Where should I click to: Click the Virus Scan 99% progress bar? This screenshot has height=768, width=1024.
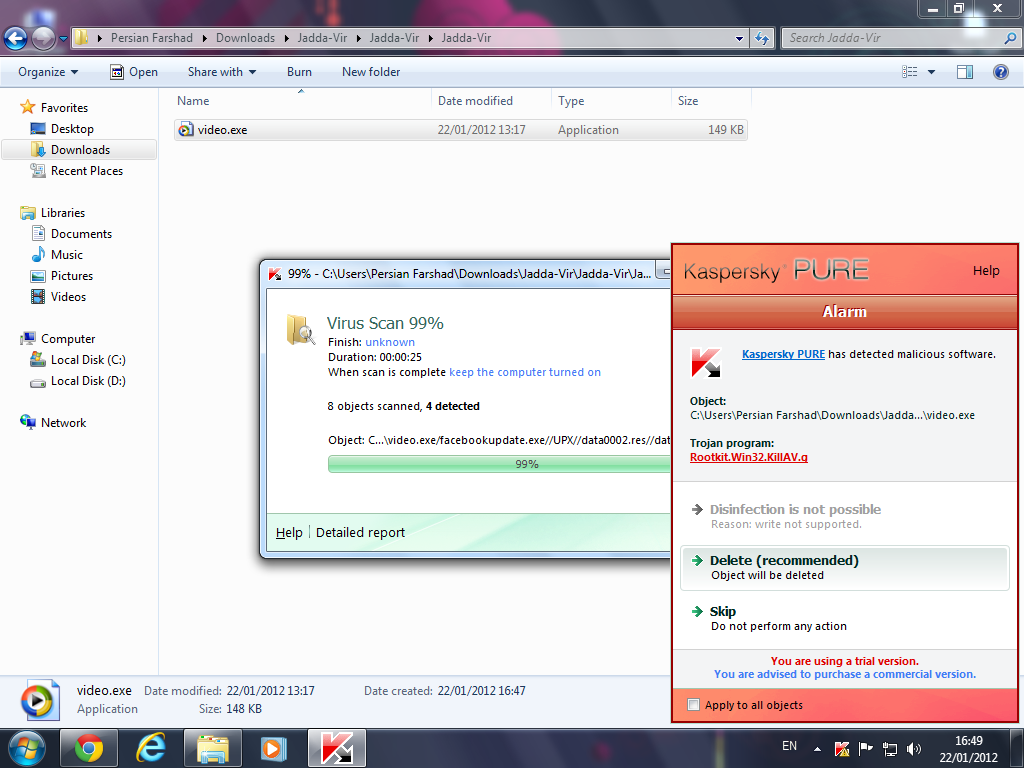500,464
